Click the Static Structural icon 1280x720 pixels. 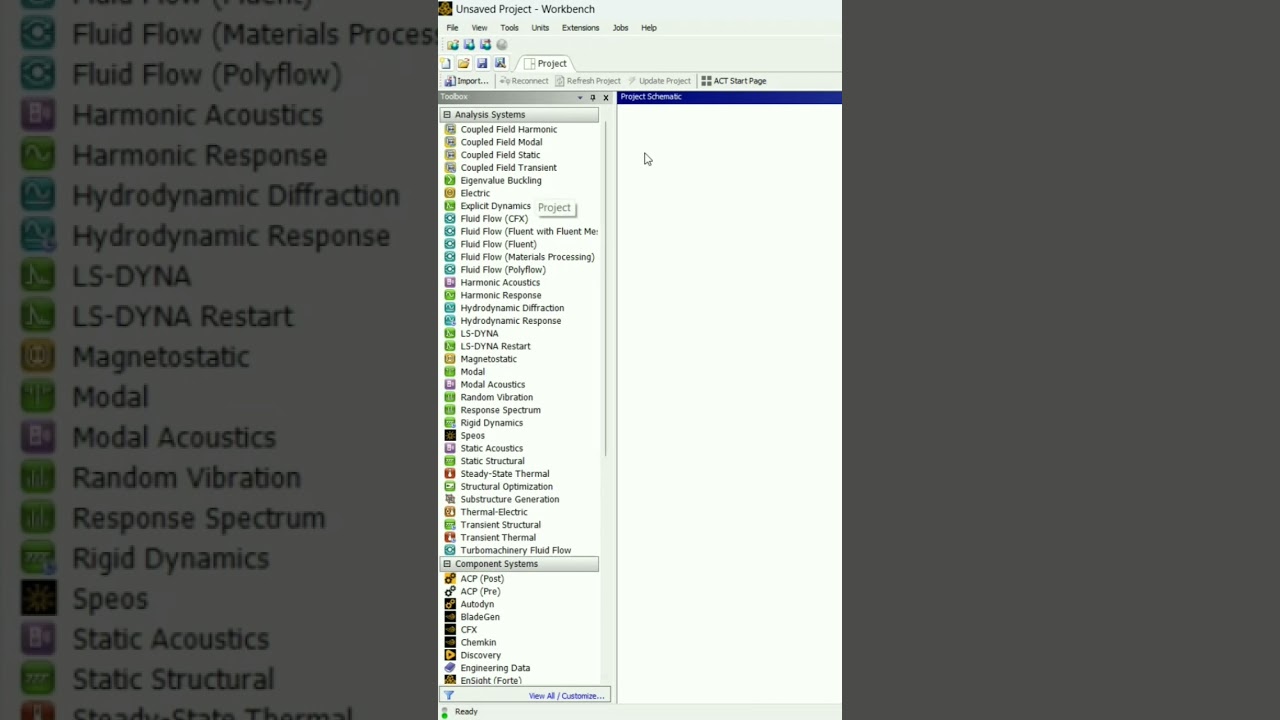click(x=450, y=461)
